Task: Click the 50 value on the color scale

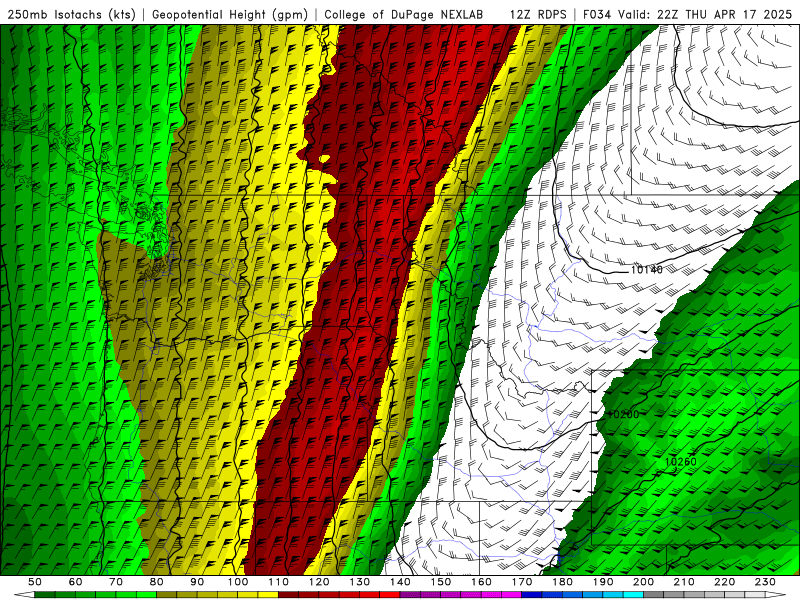Action: pyautogui.click(x=35, y=582)
